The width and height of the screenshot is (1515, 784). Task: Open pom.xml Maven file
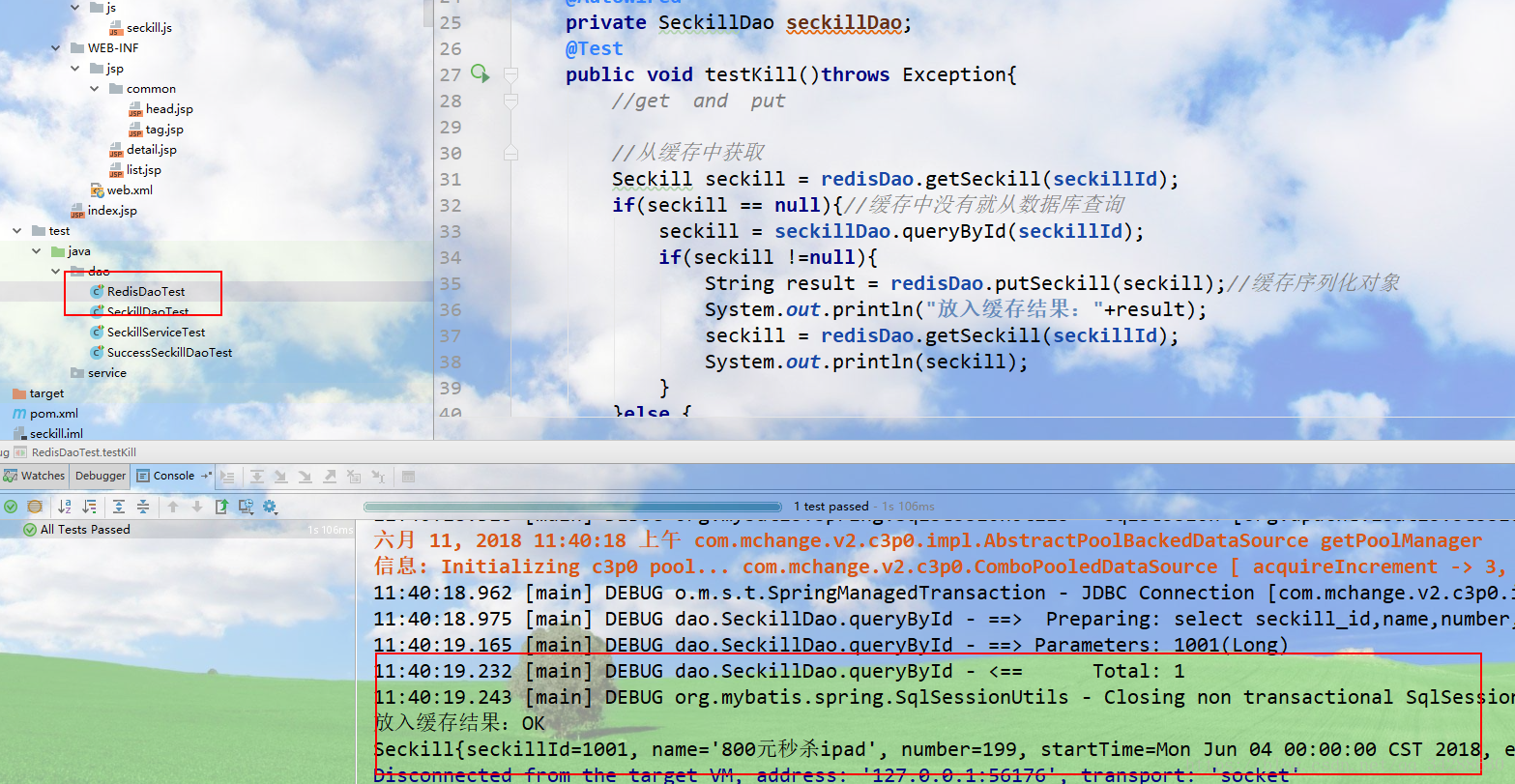coord(45,414)
